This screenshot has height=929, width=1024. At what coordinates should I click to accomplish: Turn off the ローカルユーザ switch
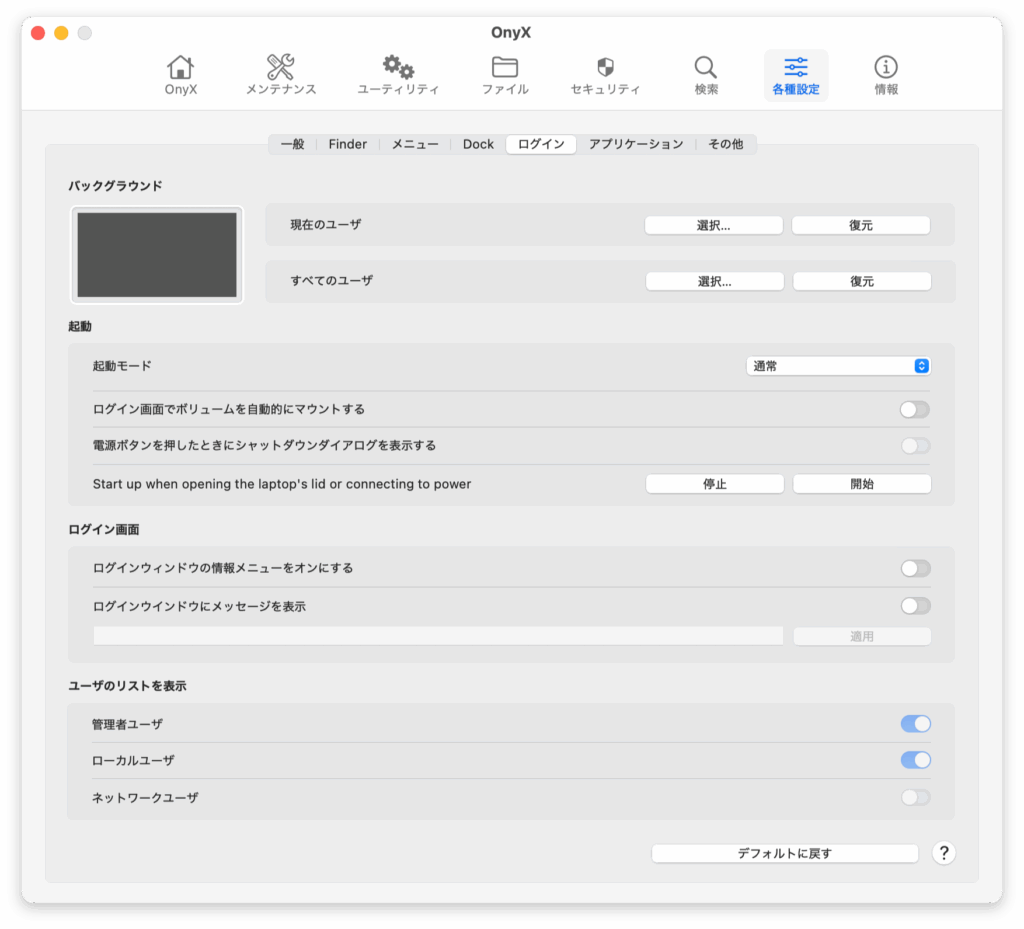915,760
